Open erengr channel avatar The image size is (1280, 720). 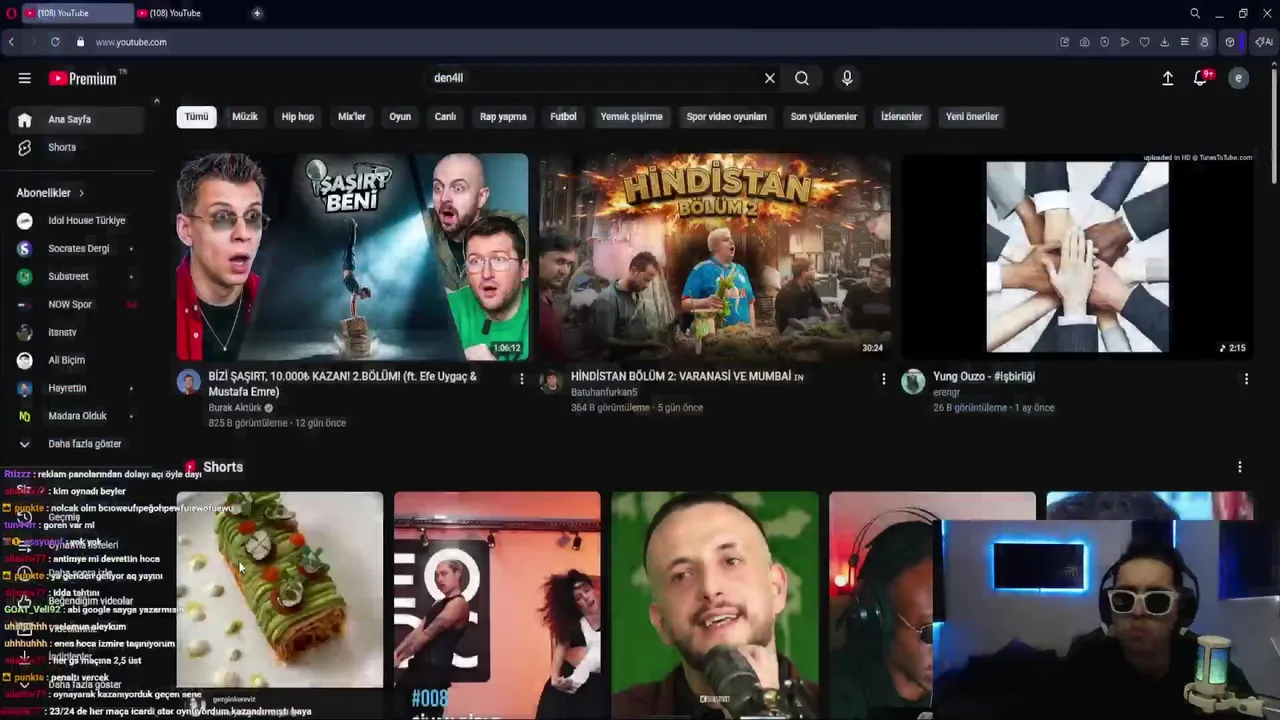click(x=913, y=381)
